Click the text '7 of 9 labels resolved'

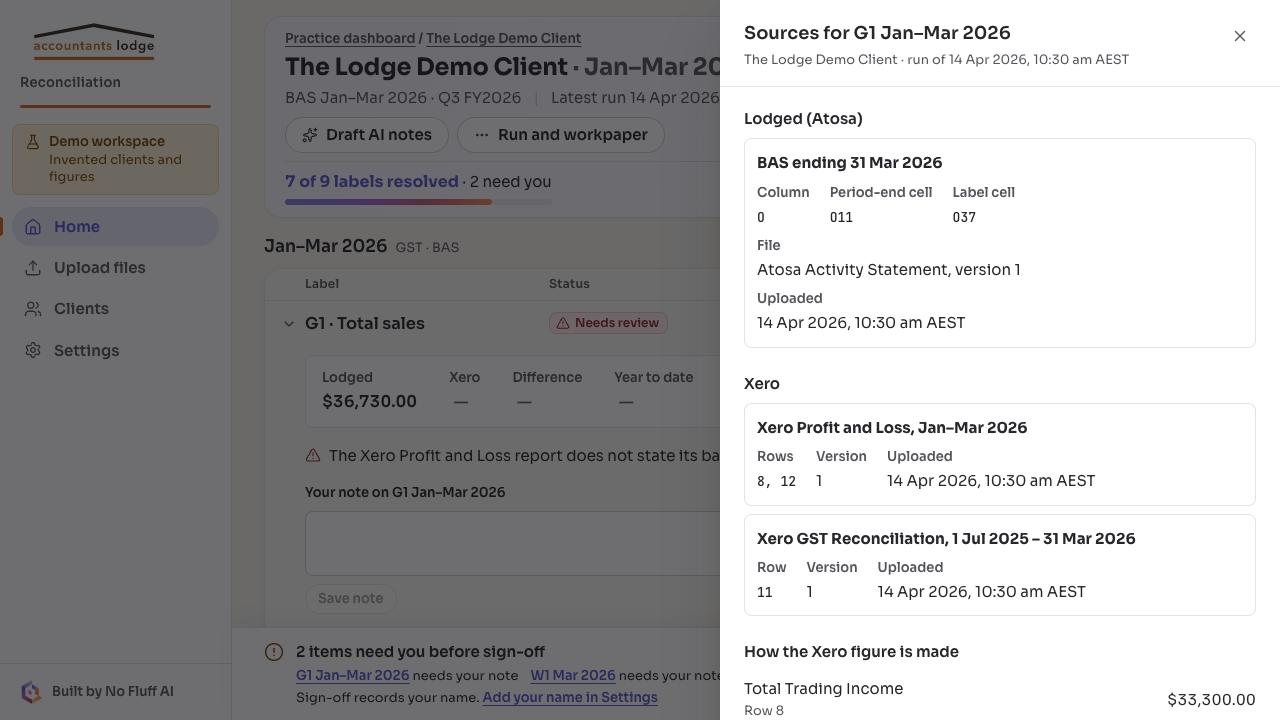click(372, 182)
